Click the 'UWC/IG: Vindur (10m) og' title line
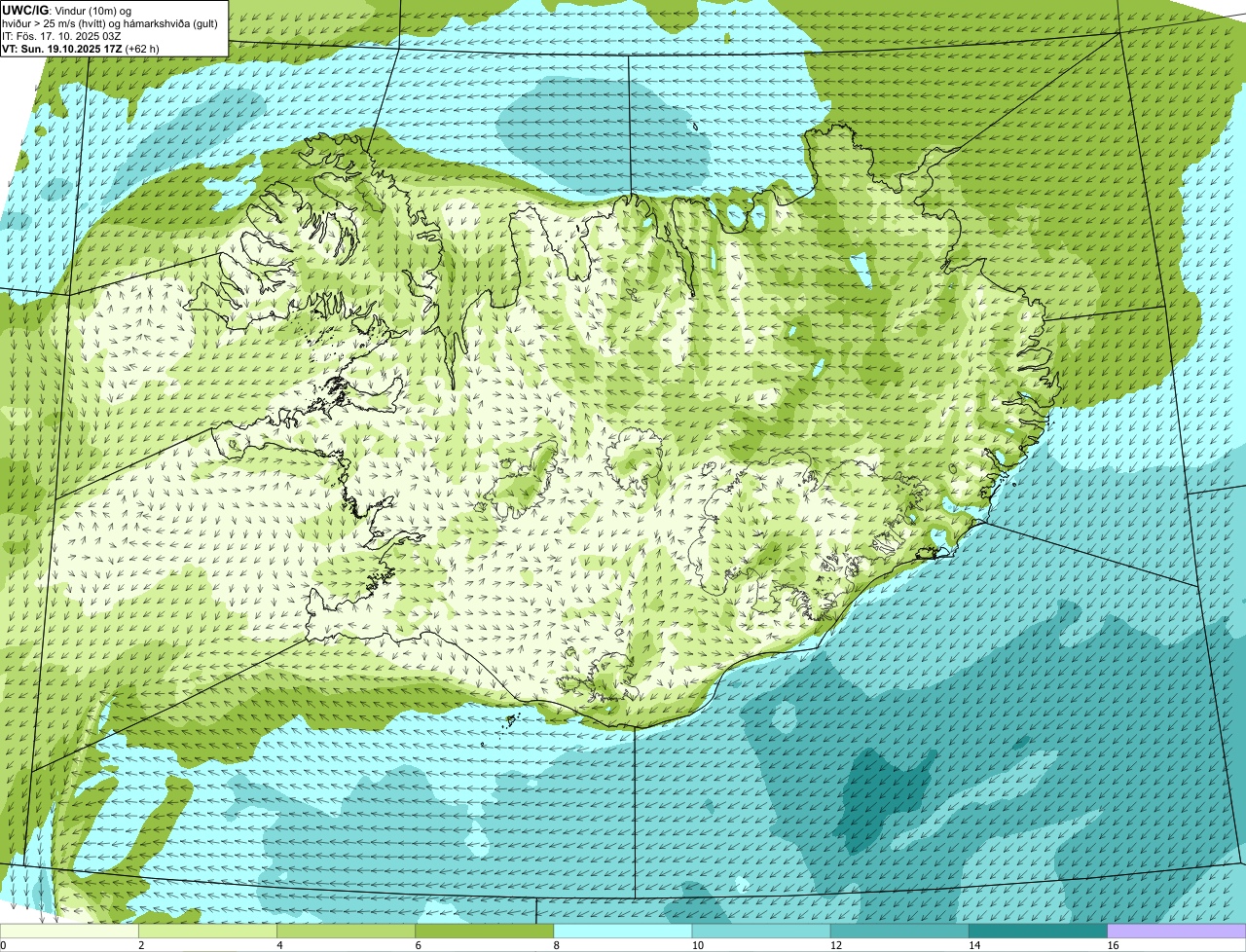 [66, 10]
